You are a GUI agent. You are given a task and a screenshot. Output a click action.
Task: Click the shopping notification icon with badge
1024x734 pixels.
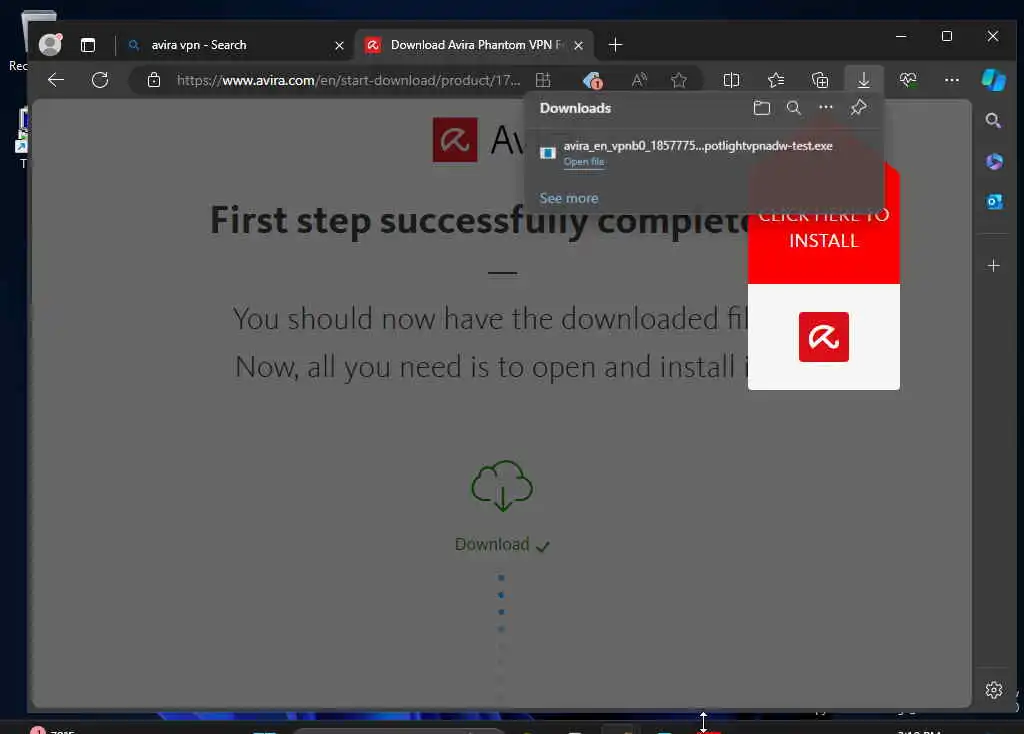592,80
